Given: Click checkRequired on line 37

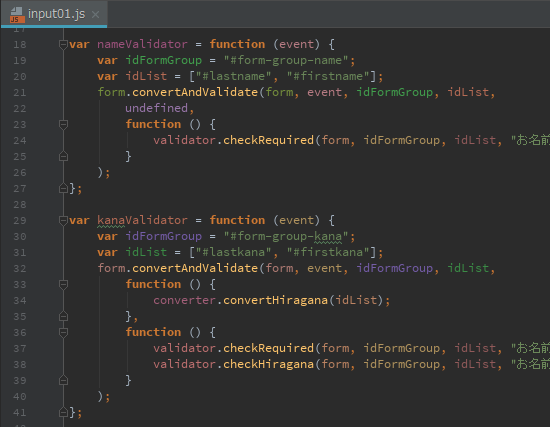Looking at the screenshot, I should 268,348.
